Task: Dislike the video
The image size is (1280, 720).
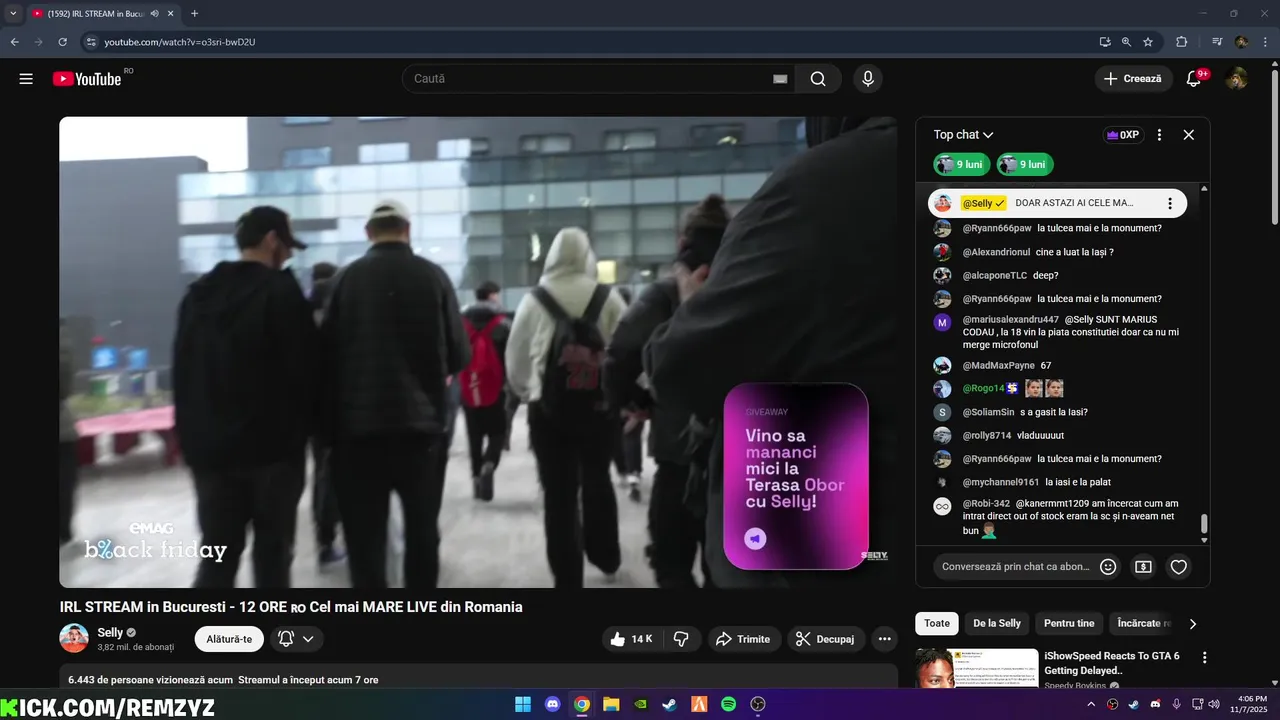Action: click(x=681, y=639)
